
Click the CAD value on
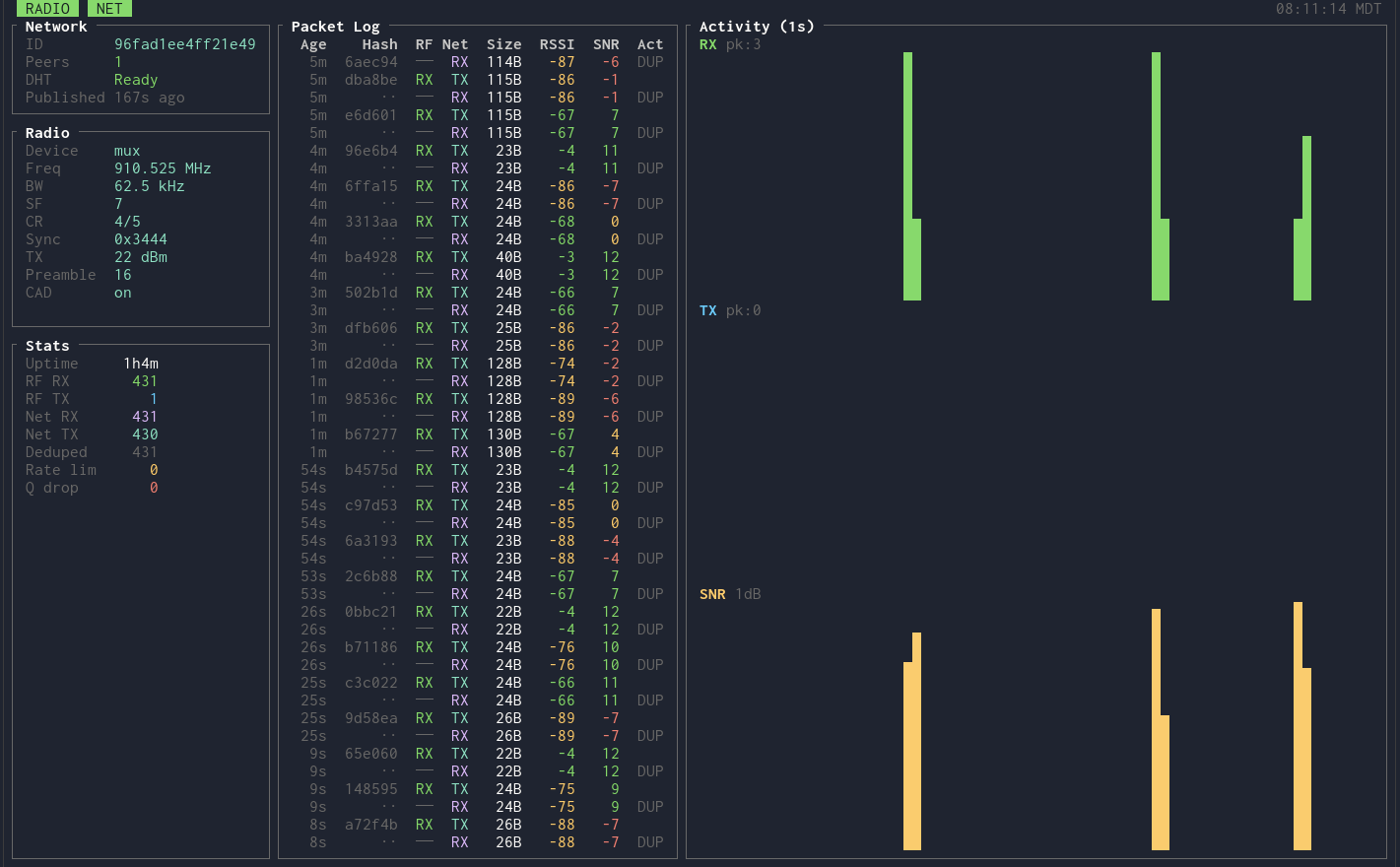click(123, 293)
